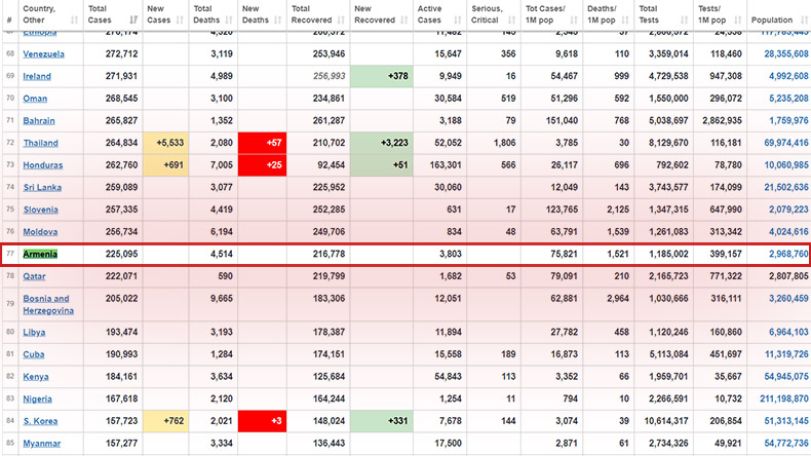Sort by Deaths/1M pop column
811x456 pixels.
[x=608, y=14]
